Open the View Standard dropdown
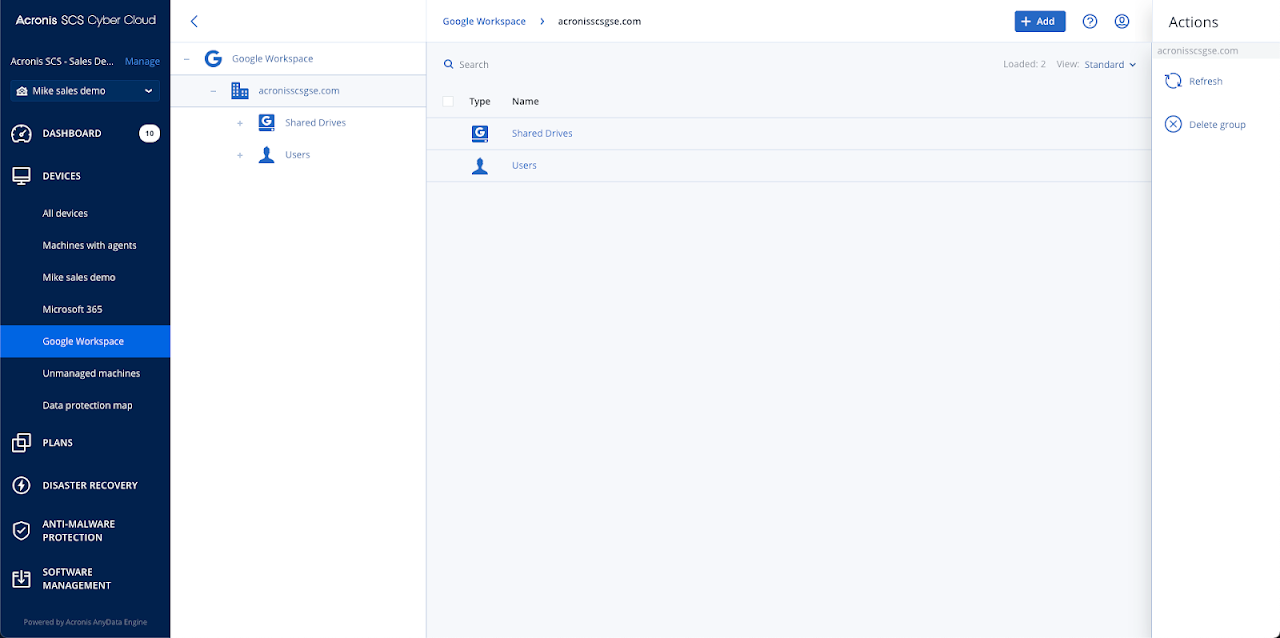The height and width of the screenshot is (638, 1280). point(1110,65)
